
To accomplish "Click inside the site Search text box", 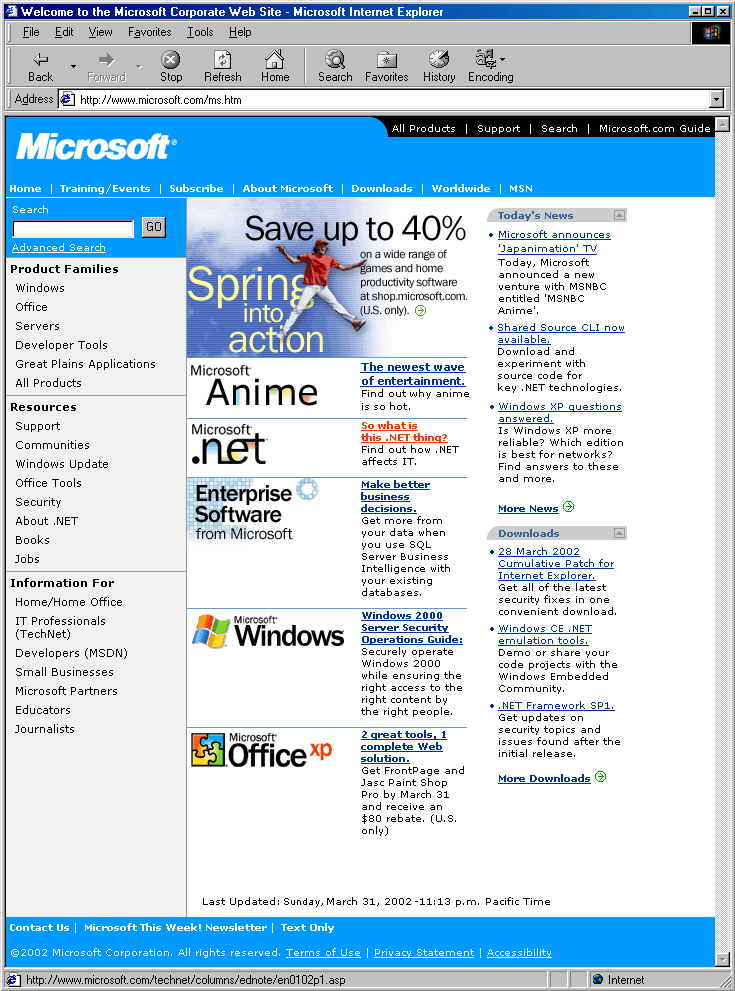I will tap(73, 228).
